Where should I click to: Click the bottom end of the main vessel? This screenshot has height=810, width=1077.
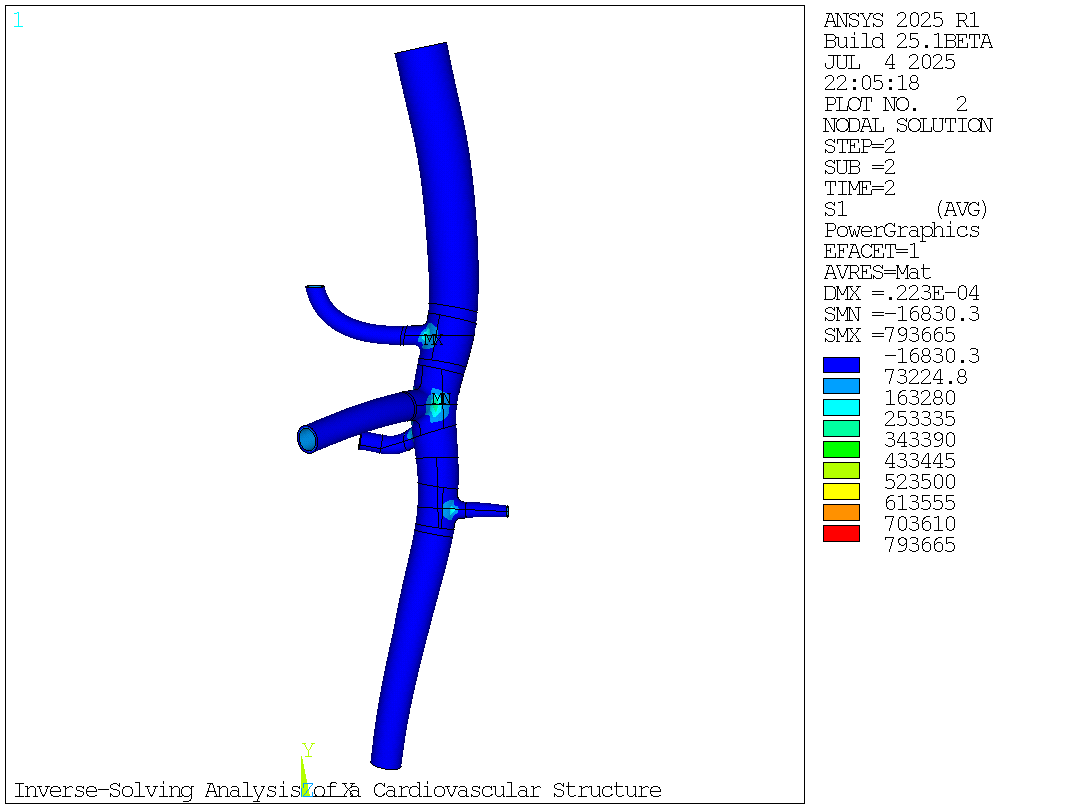(386, 763)
